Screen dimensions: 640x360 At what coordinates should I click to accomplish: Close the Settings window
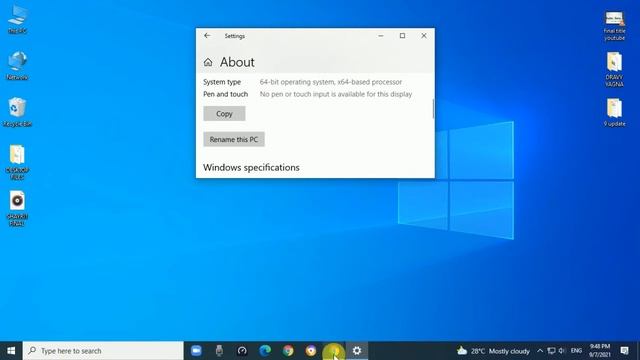[424, 36]
